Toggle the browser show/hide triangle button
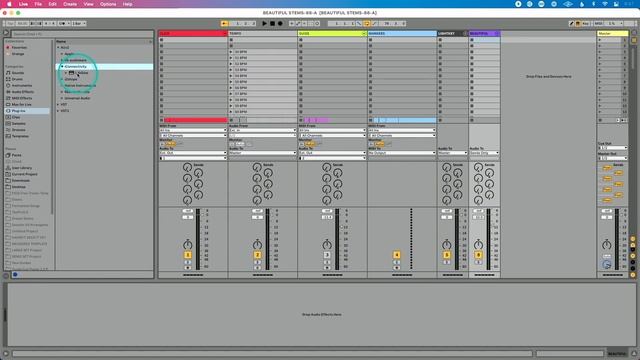640x360 pixels. click(x=6, y=33)
